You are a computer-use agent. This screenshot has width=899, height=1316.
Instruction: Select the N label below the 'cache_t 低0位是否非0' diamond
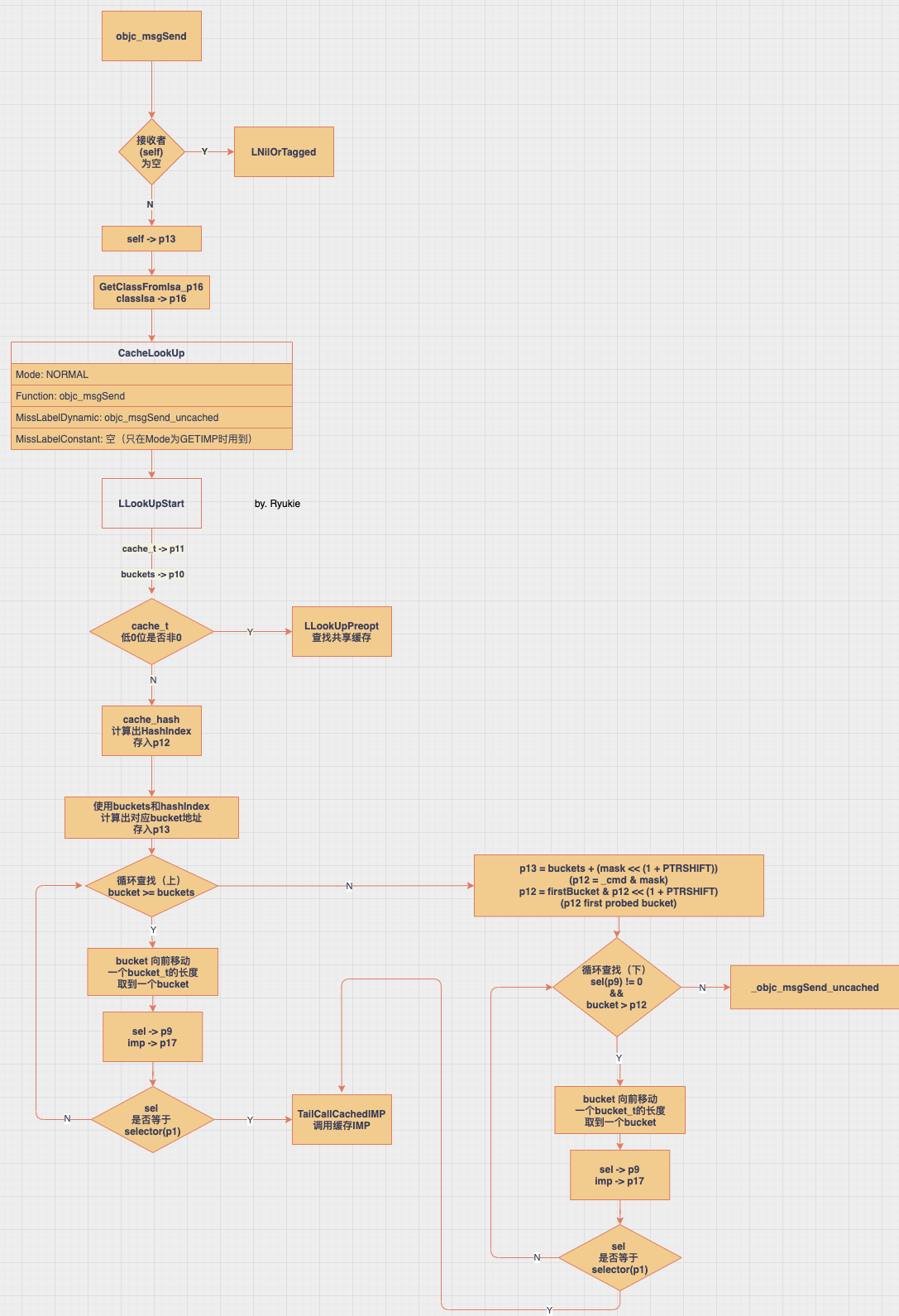click(153, 680)
